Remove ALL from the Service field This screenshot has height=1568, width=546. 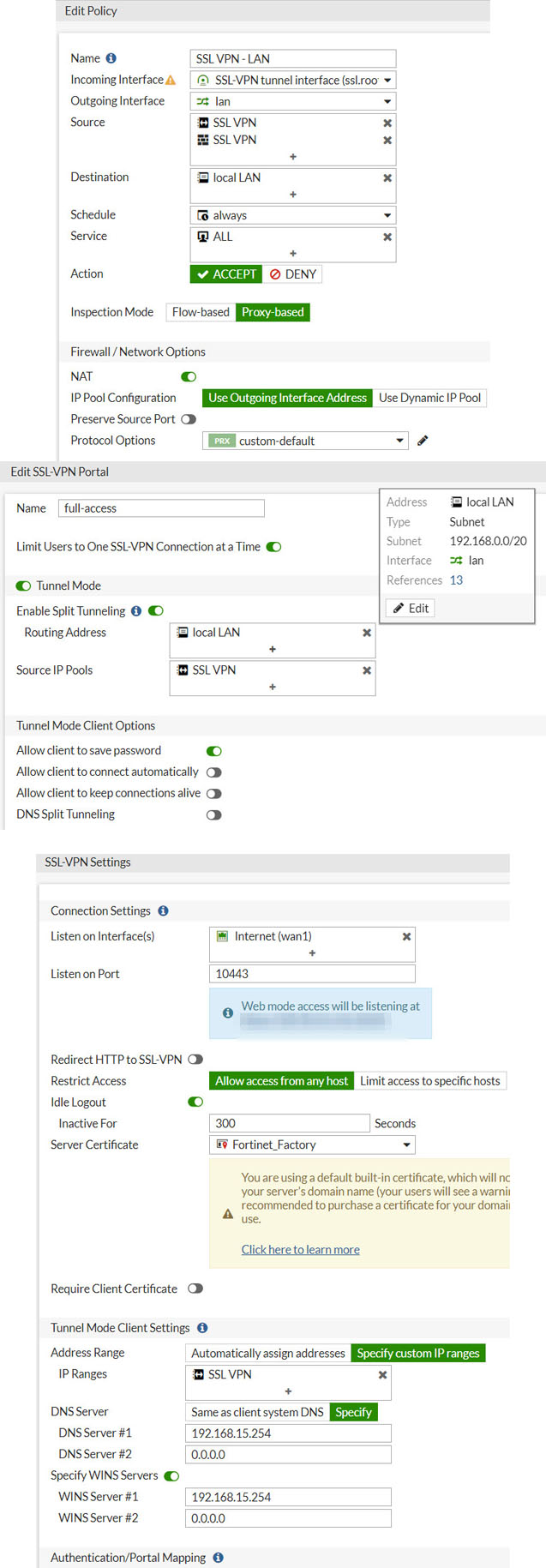pos(387,237)
